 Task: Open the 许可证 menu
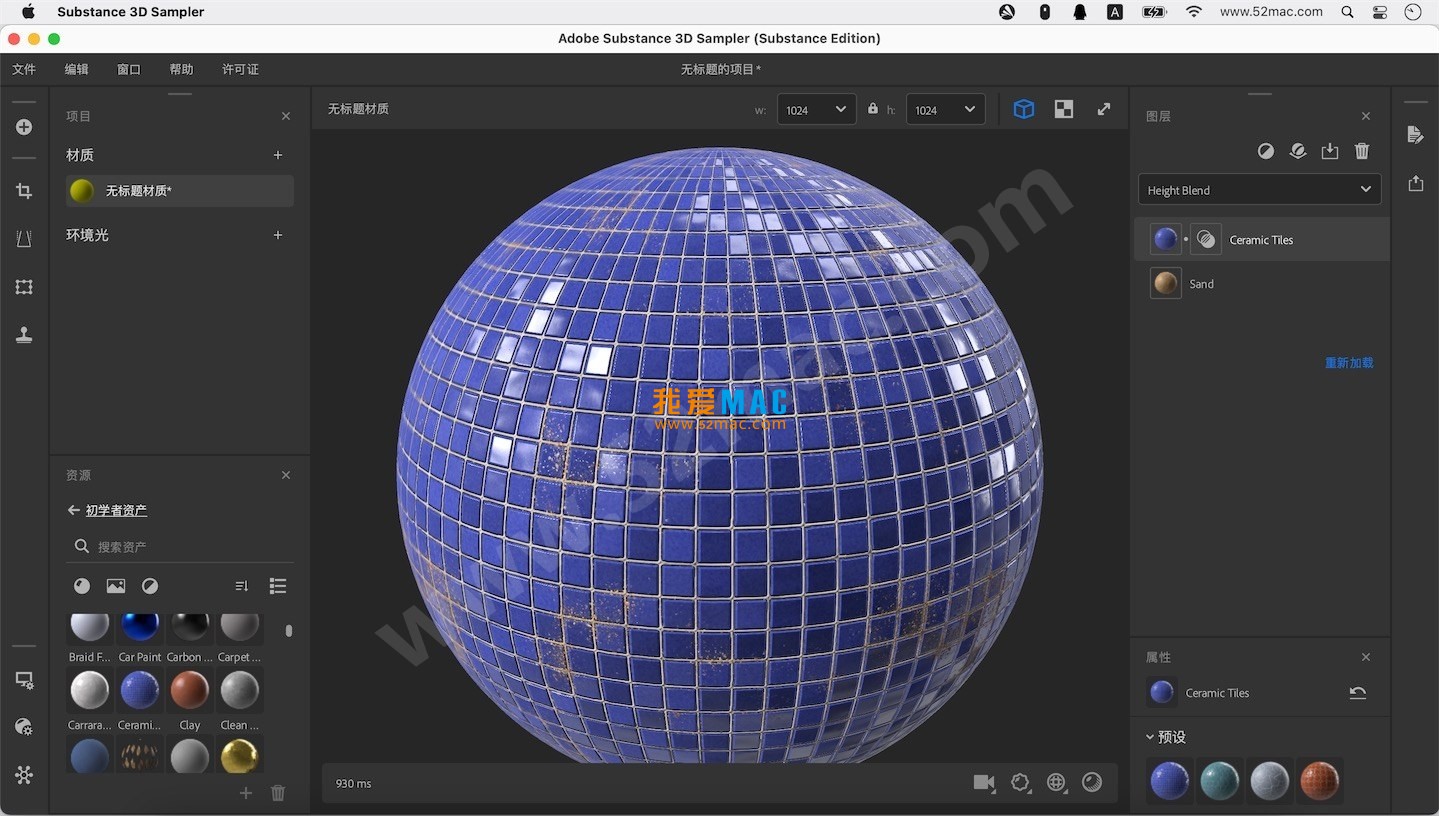240,69
